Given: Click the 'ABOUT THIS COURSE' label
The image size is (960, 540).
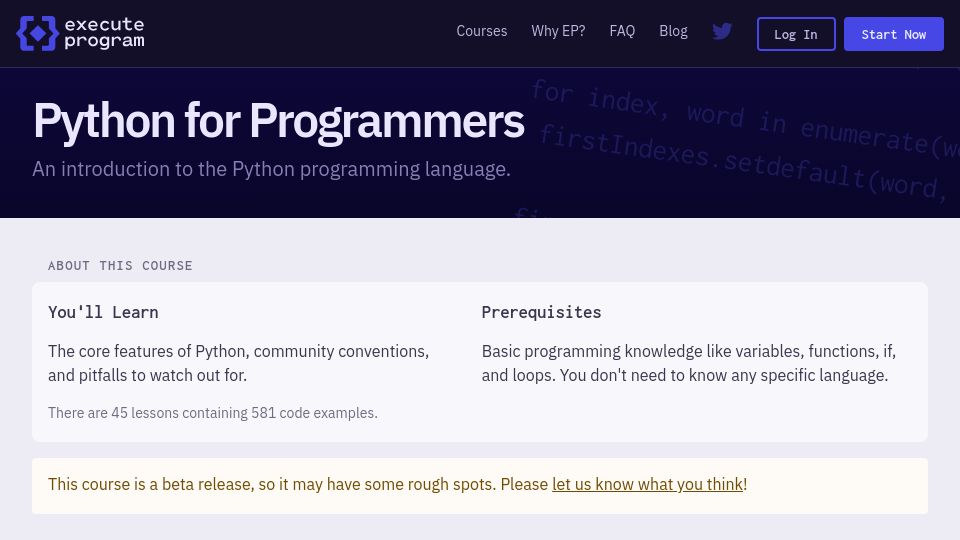Looking at the screenshot, I should (121, 266).
